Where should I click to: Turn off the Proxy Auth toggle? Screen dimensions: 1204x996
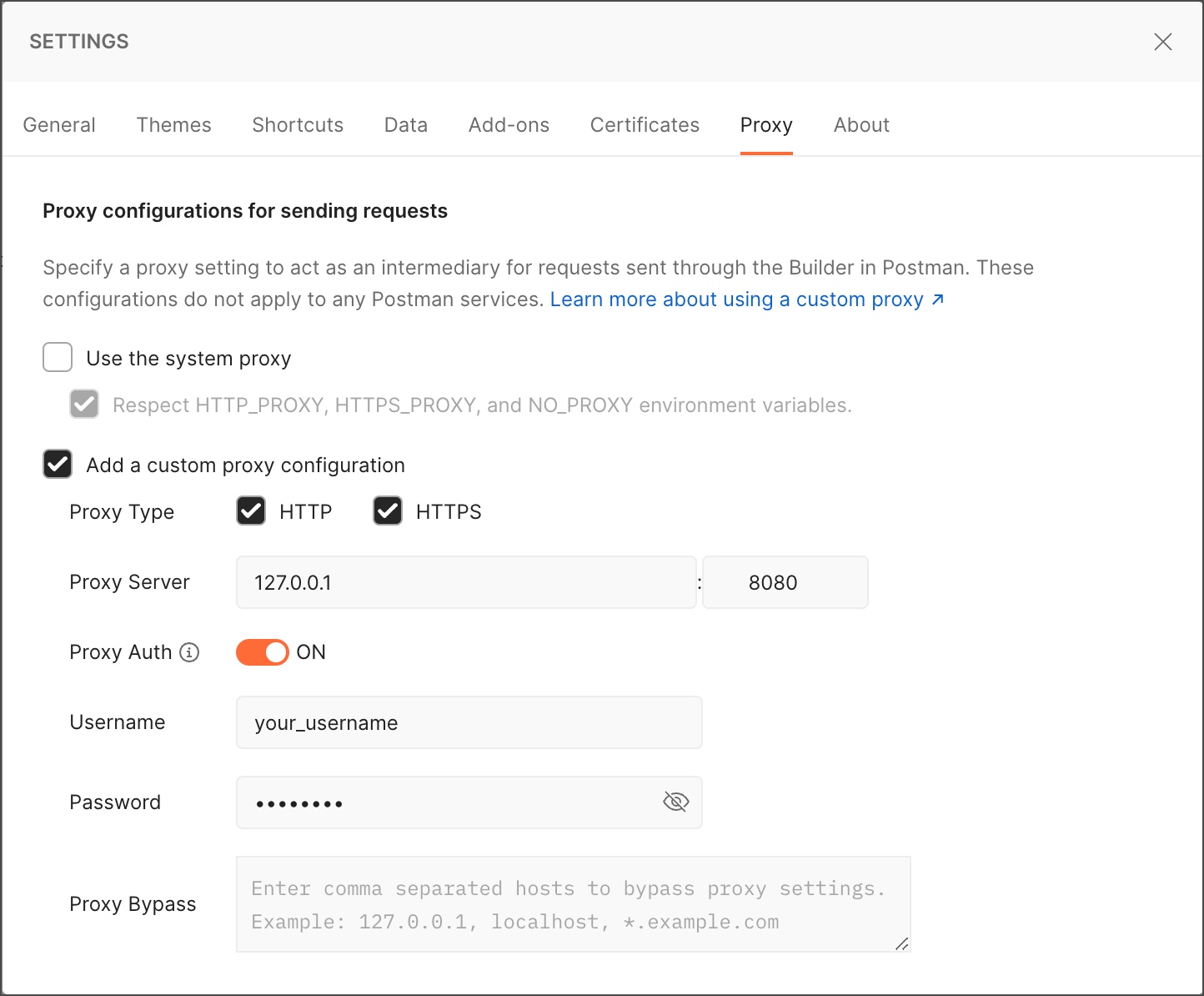coord(262,652)
